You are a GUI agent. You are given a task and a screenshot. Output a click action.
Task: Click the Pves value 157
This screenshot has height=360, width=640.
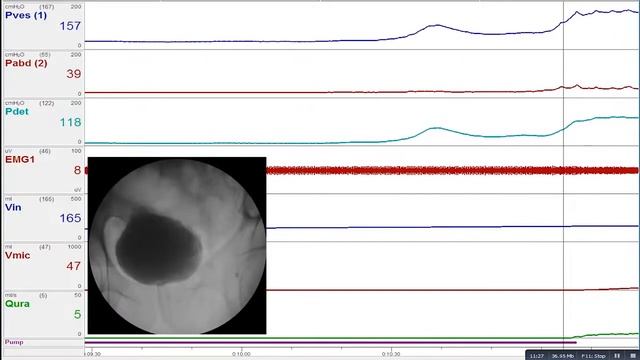pos(70,26)
